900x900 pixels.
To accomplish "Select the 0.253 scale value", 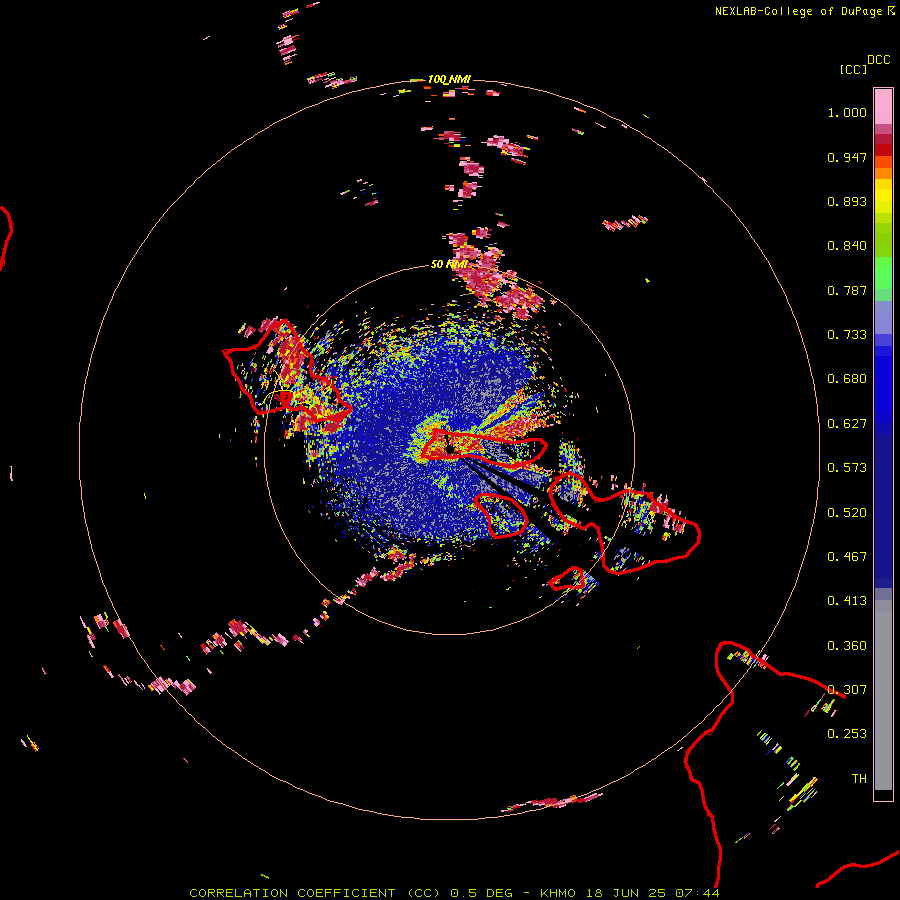I will pos(847,734).
